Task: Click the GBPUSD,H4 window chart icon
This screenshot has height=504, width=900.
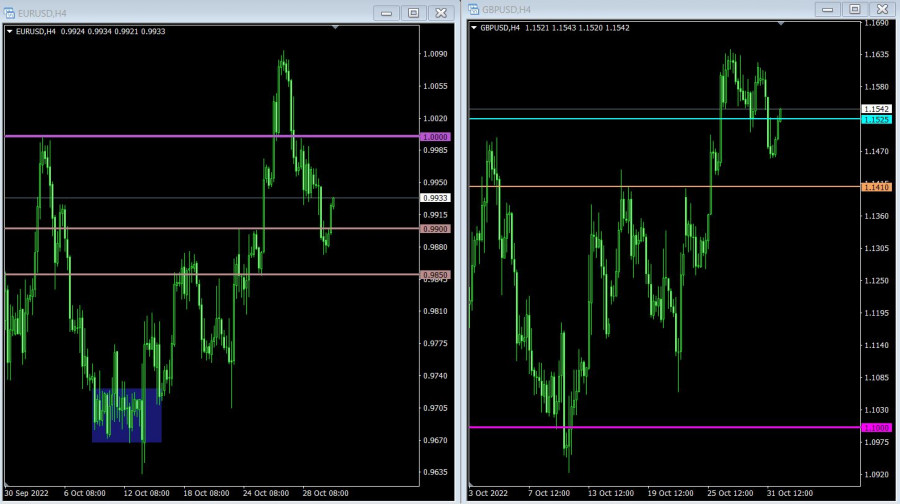Action: (473, 9)
